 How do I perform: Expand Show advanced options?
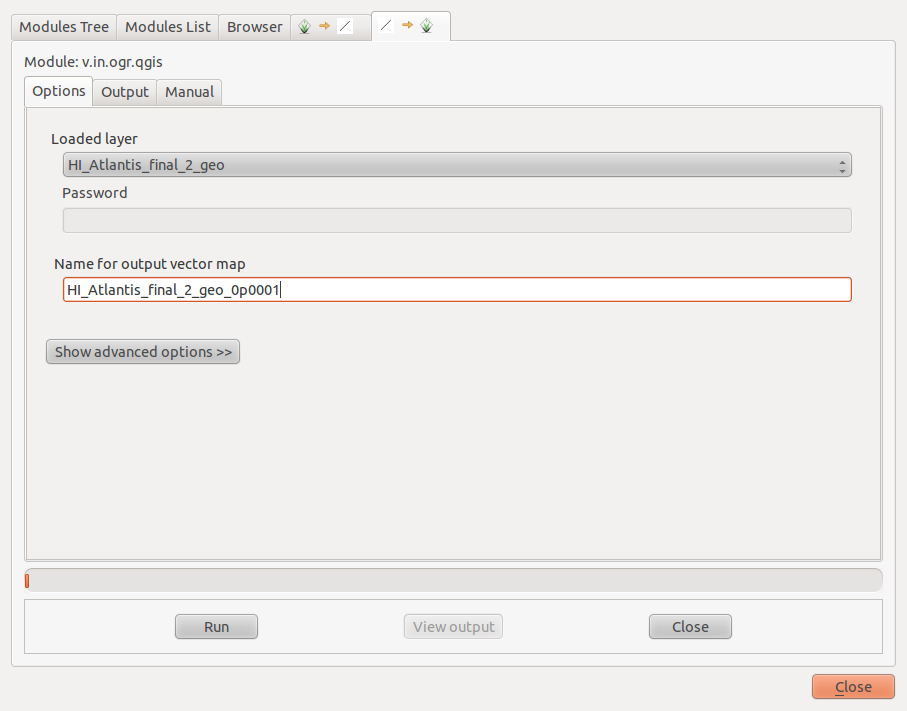143,352
